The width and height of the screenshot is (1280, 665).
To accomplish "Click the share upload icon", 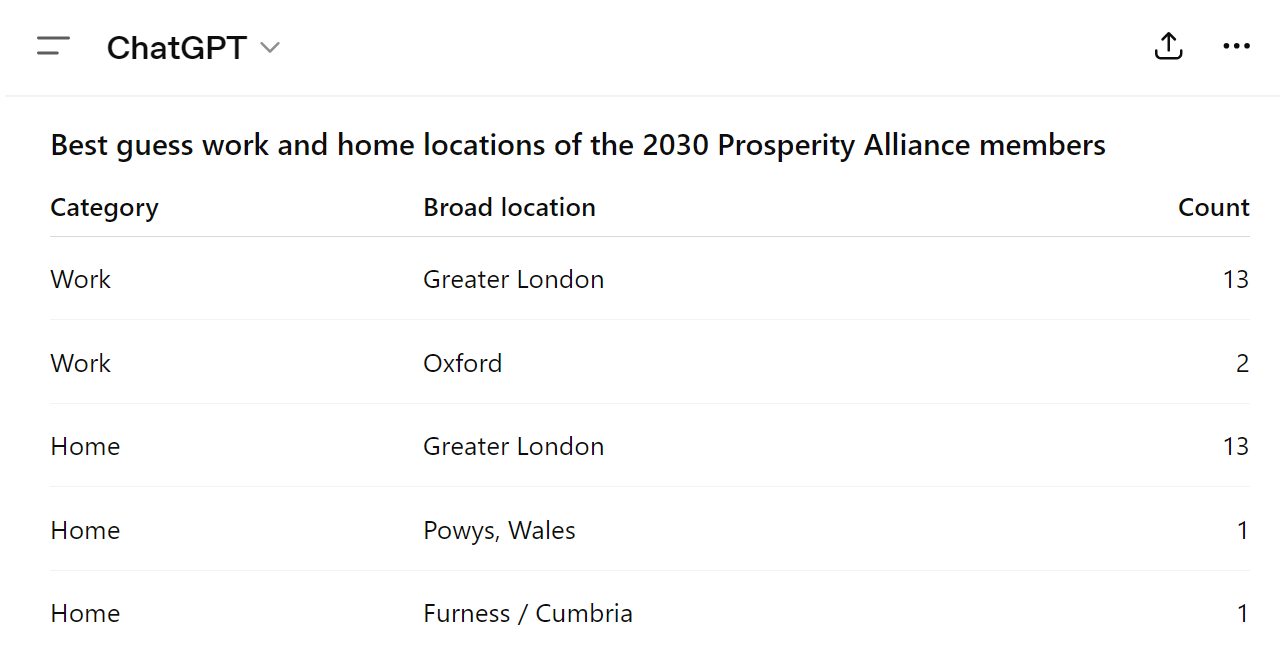I will tap(1168, 47).
